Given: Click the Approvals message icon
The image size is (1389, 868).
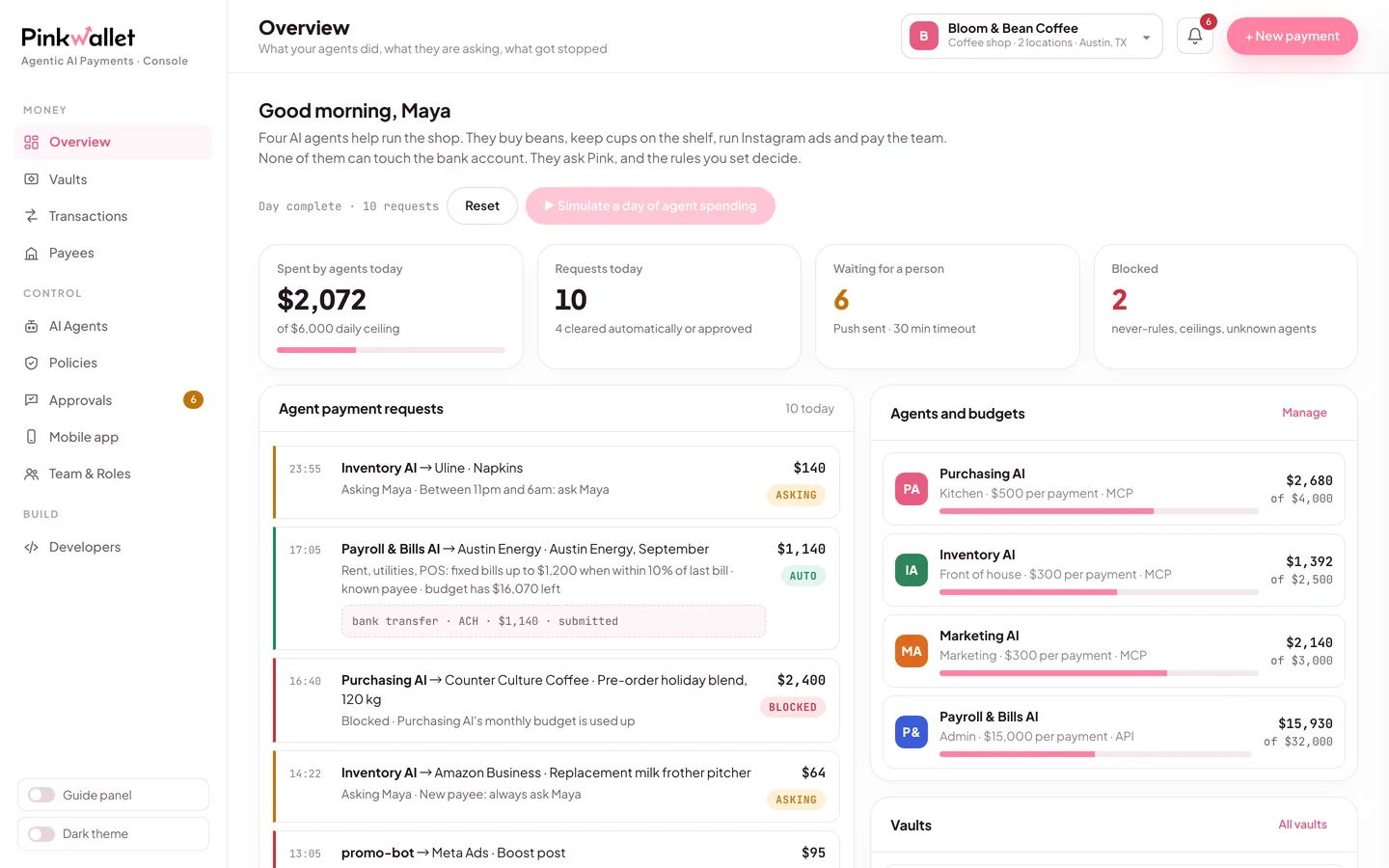Looking at the screenshot, I should (32, 400).
